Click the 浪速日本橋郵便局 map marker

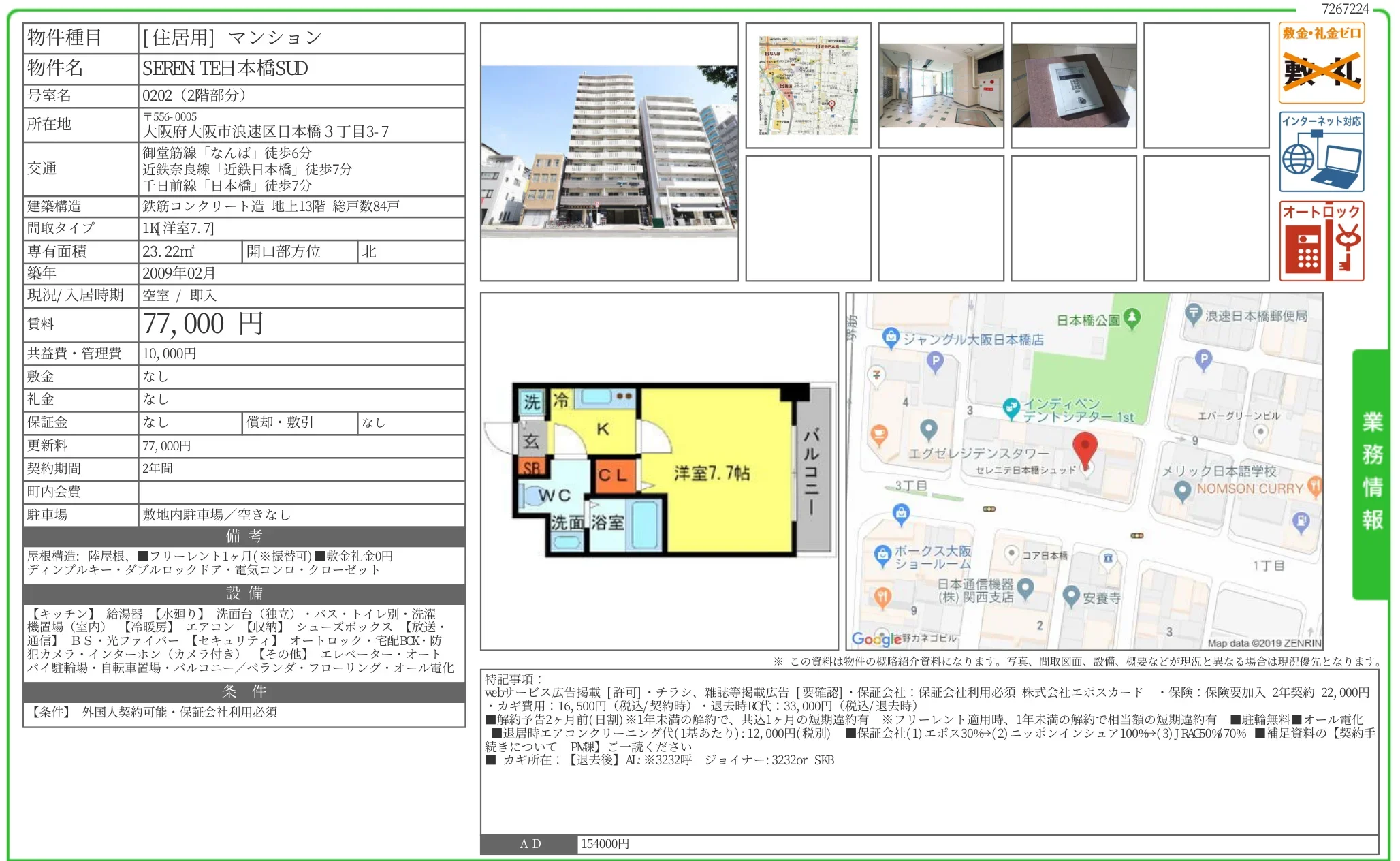[1193, 314]
